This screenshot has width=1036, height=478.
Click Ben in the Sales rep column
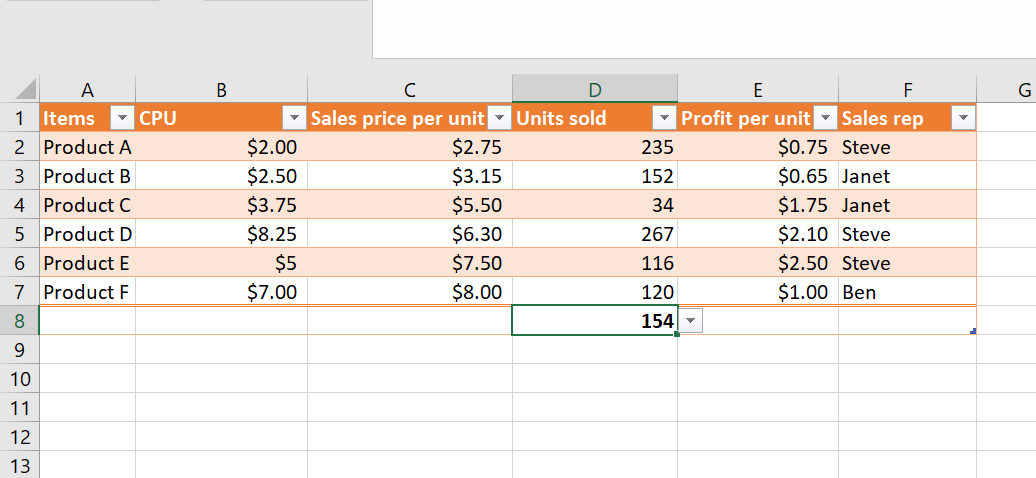click(x=907, y=292)
